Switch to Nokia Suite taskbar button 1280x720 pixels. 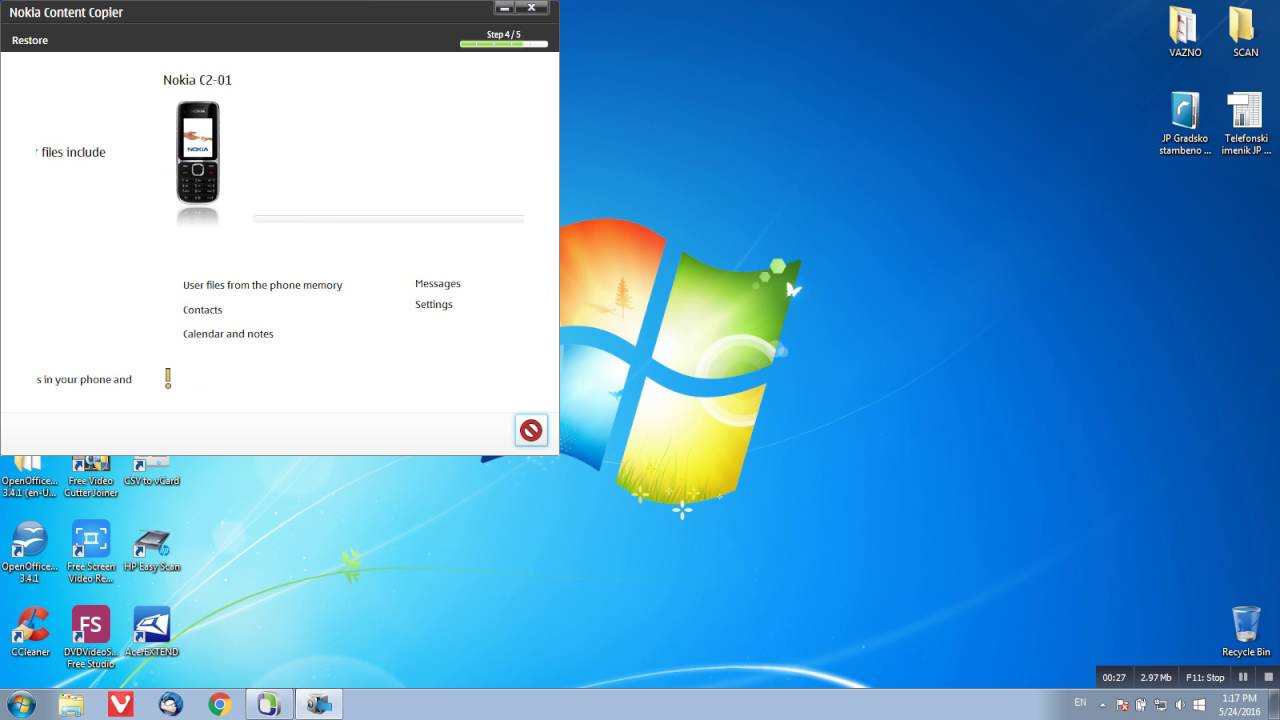[x=269, y=704]
